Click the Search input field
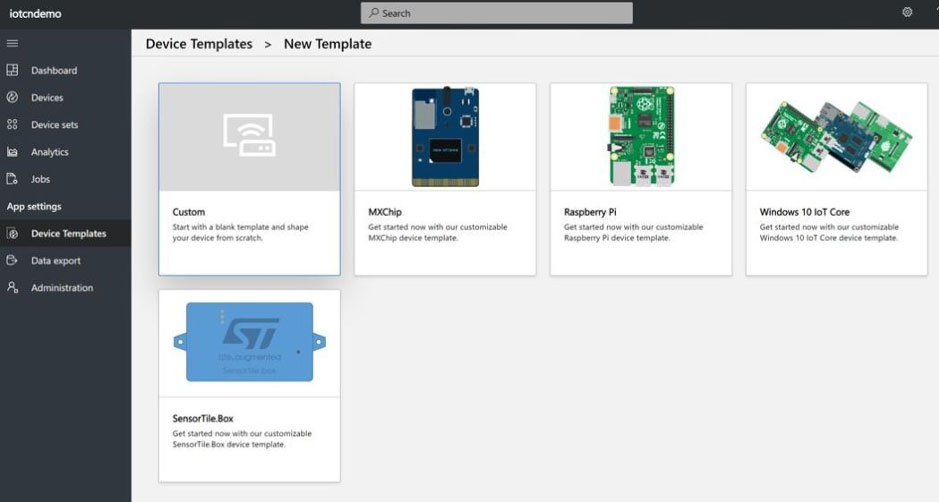 pos(497,13)
